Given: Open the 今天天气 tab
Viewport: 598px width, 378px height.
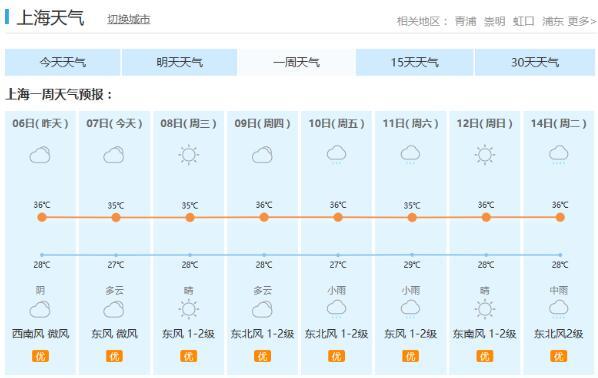Looking at the screenshot, I should click(x=63, y=62).
